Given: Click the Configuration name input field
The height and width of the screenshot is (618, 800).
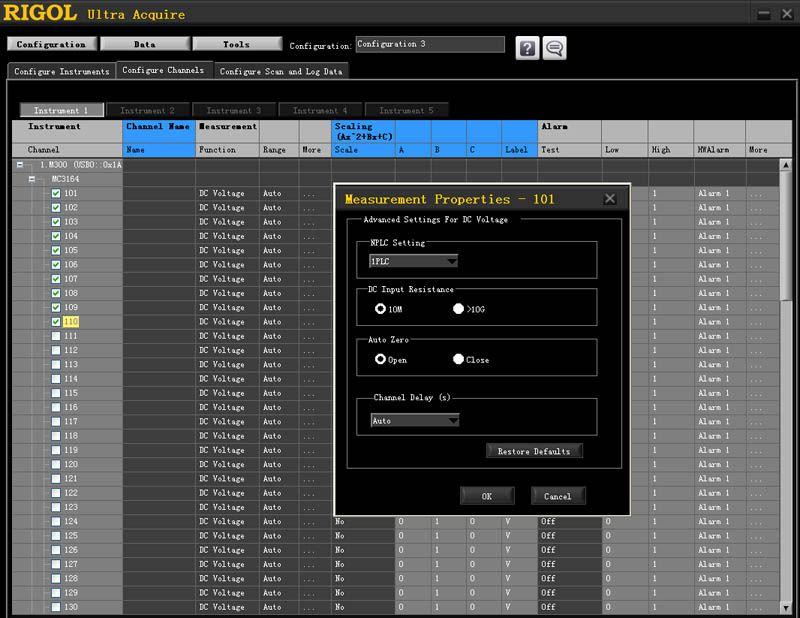Looking at the screenshot, I should coord(430,44).
